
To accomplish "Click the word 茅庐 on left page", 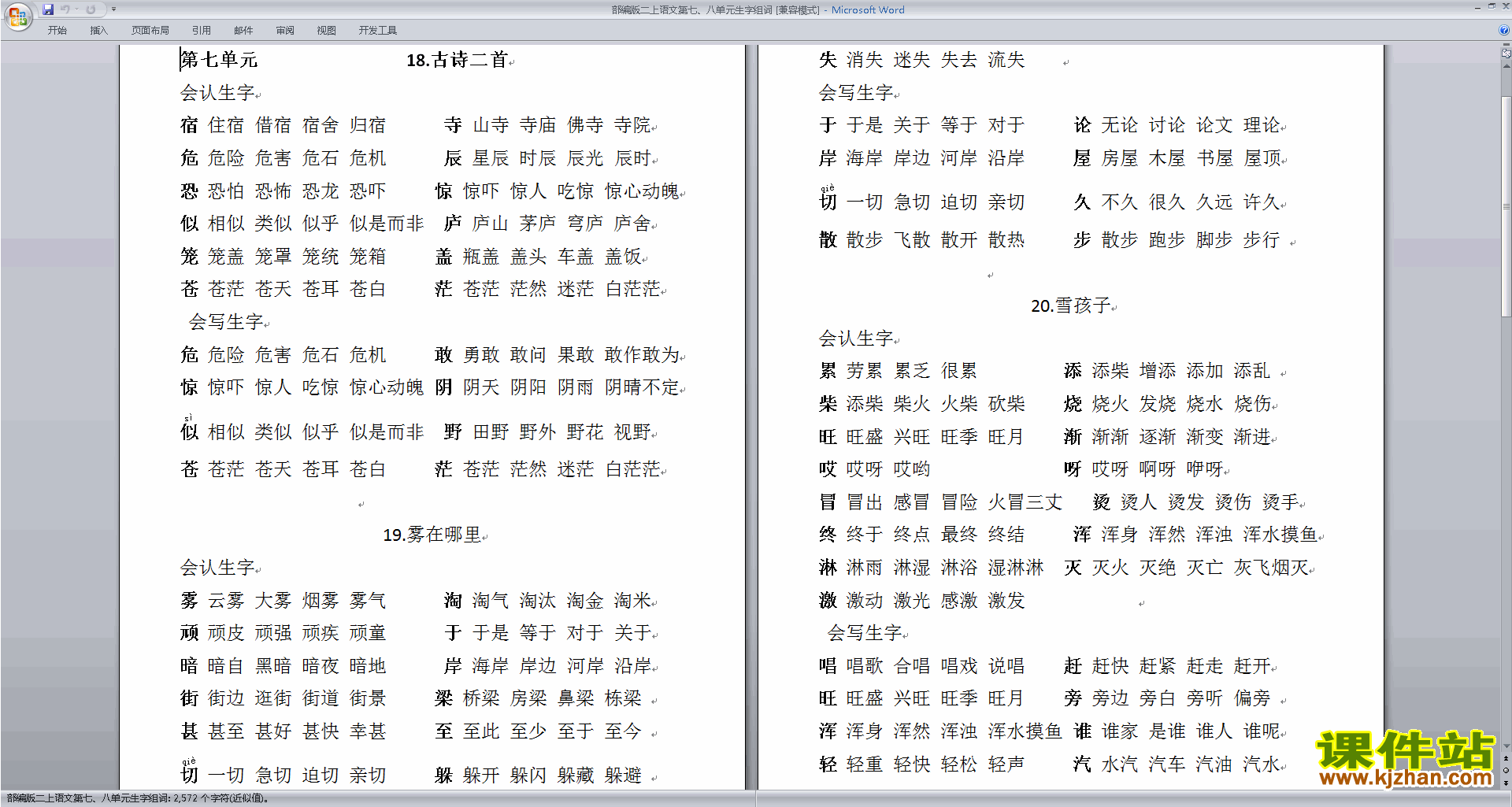I will (x=538, y=224).
